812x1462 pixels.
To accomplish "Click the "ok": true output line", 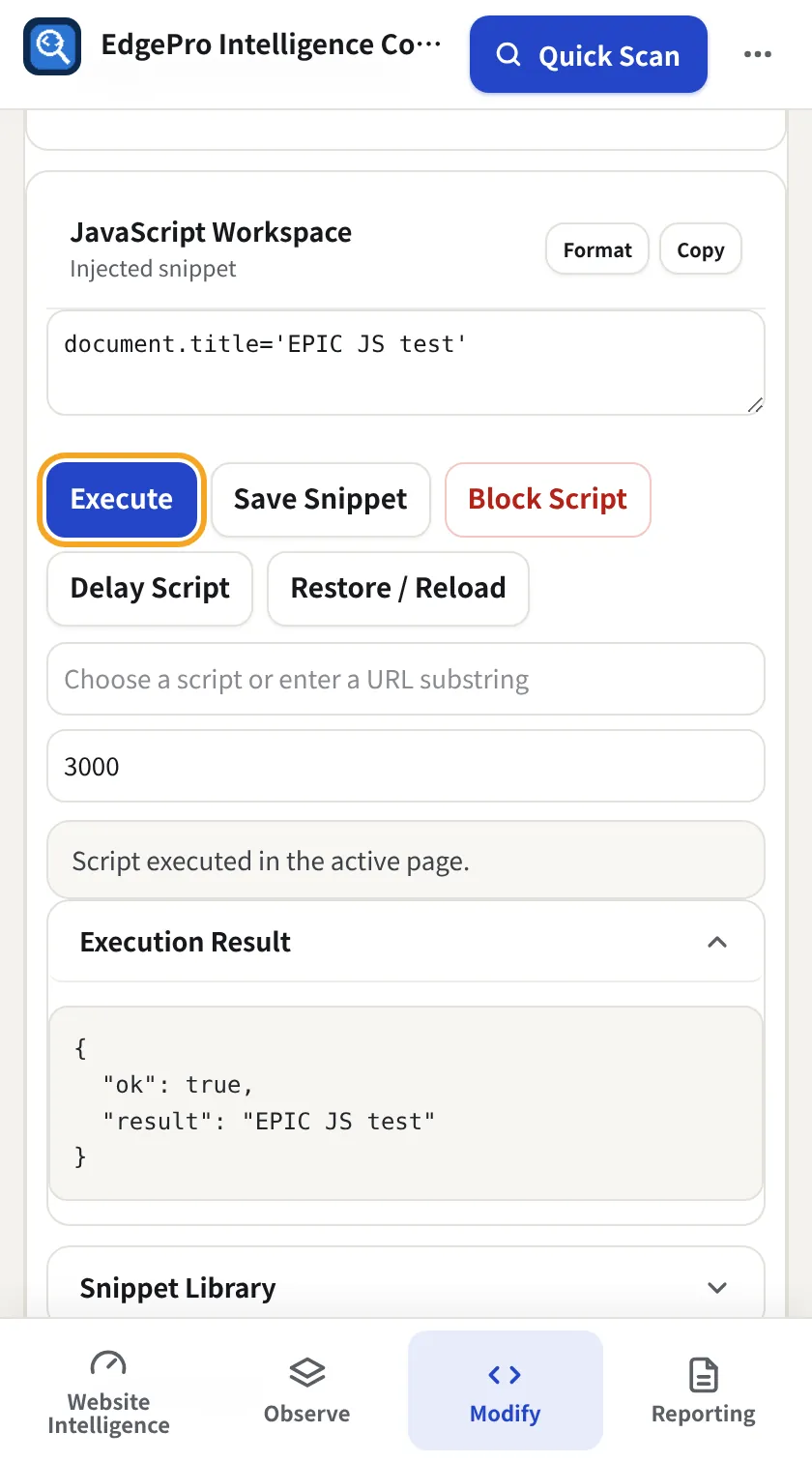I will tap(178, 1085).
